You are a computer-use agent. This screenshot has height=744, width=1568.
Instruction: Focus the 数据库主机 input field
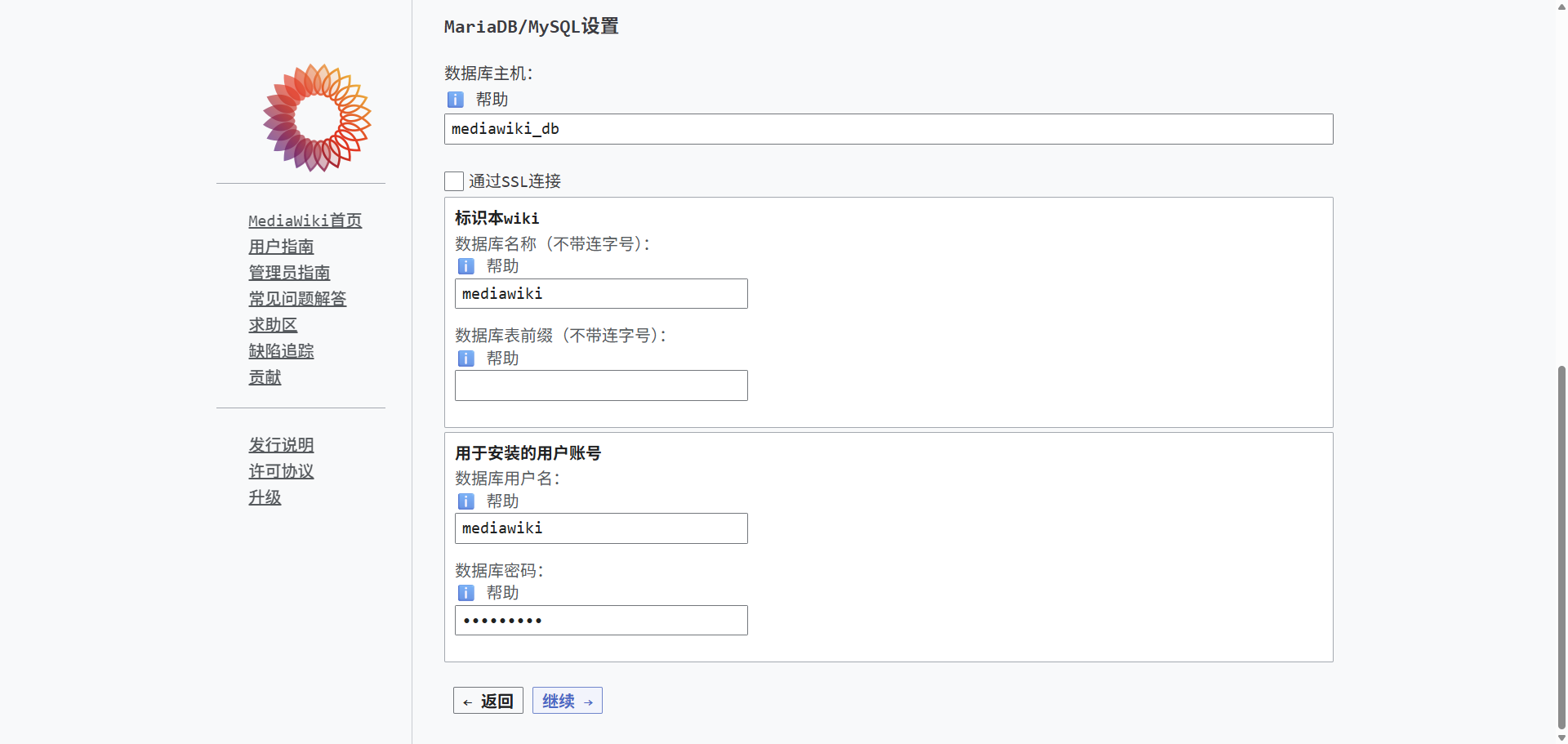point(888,129)
